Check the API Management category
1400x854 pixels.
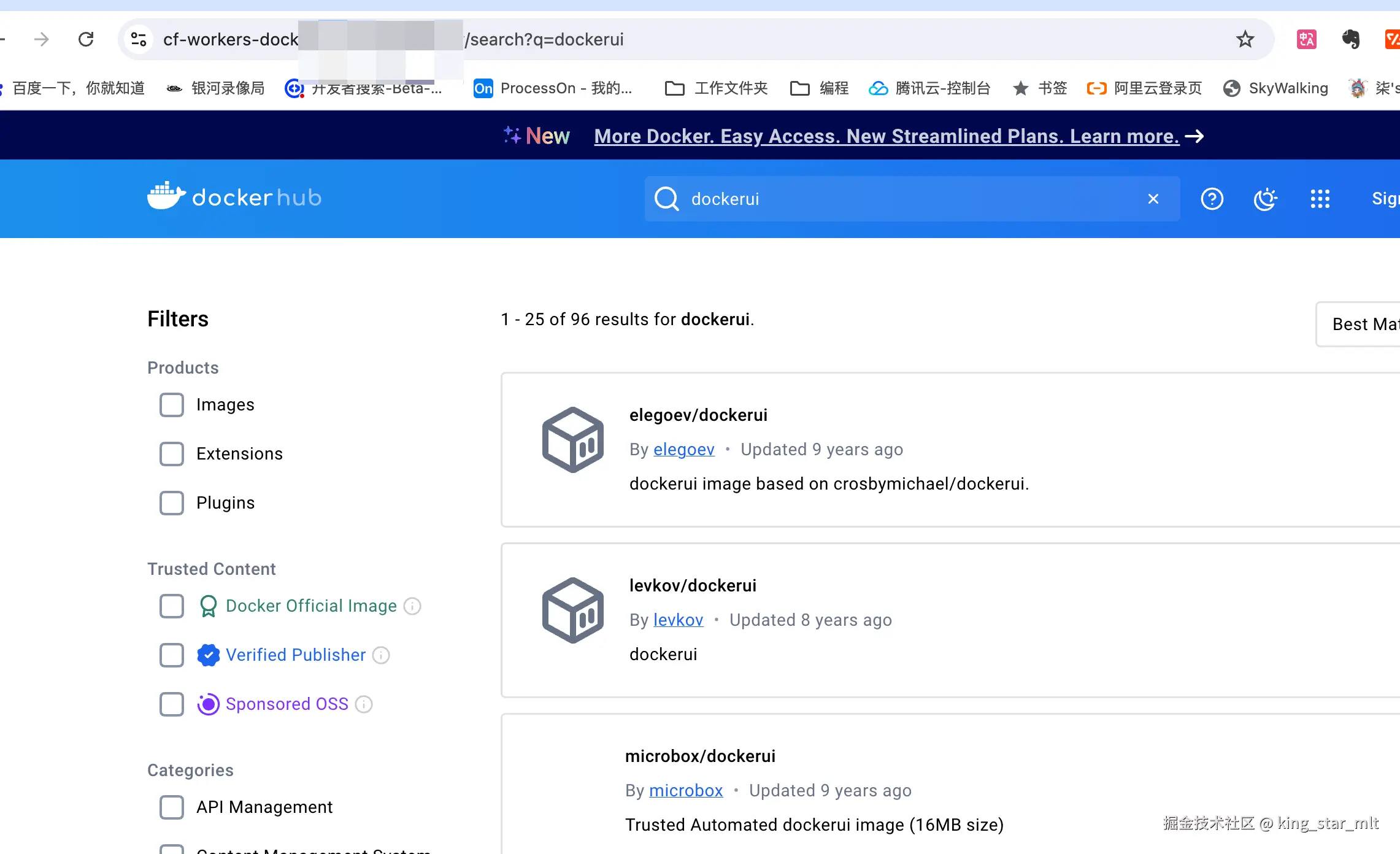pyautogui.click(x=172, y=807)
